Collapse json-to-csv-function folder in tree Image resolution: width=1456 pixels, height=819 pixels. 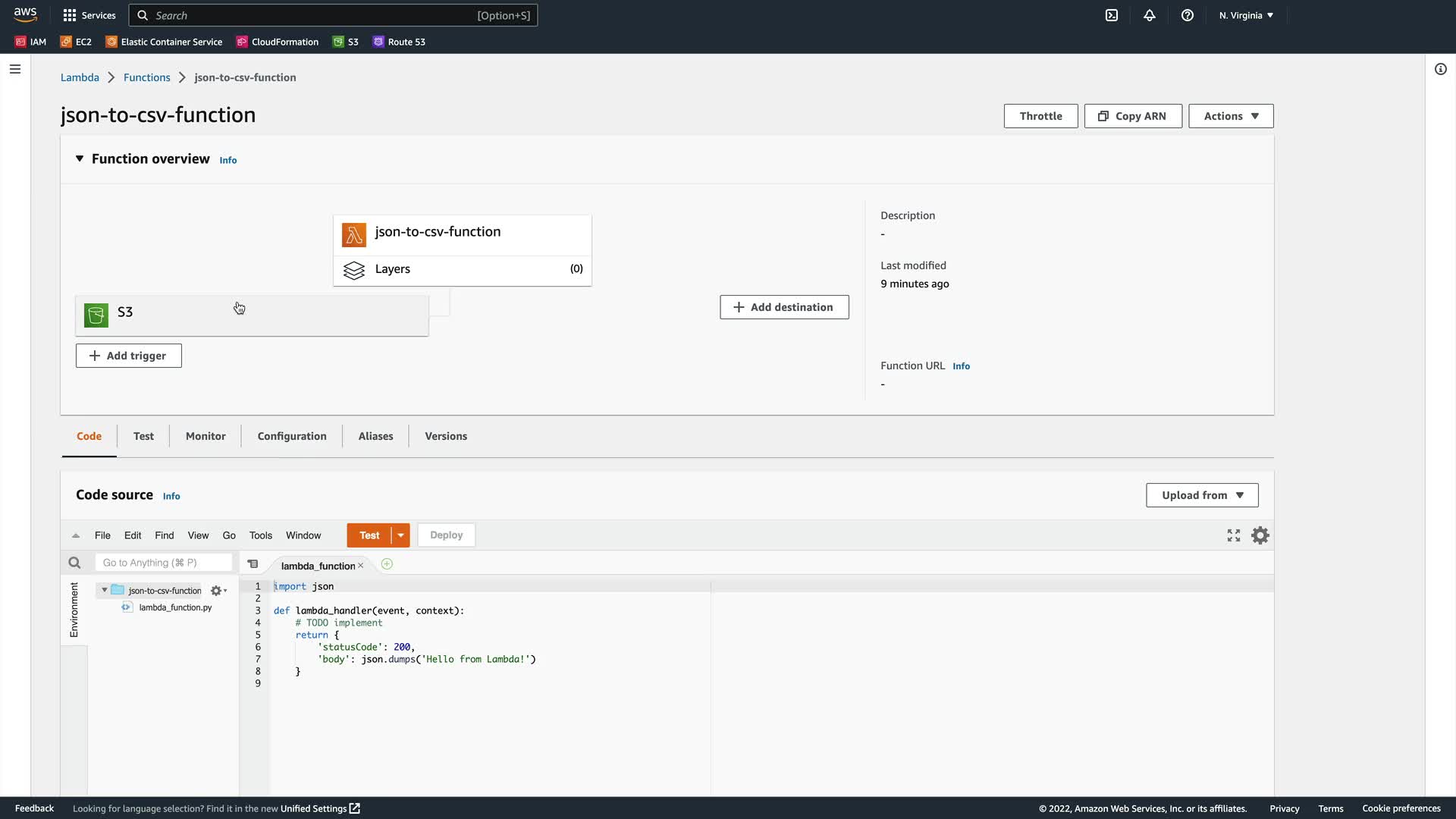105,590
